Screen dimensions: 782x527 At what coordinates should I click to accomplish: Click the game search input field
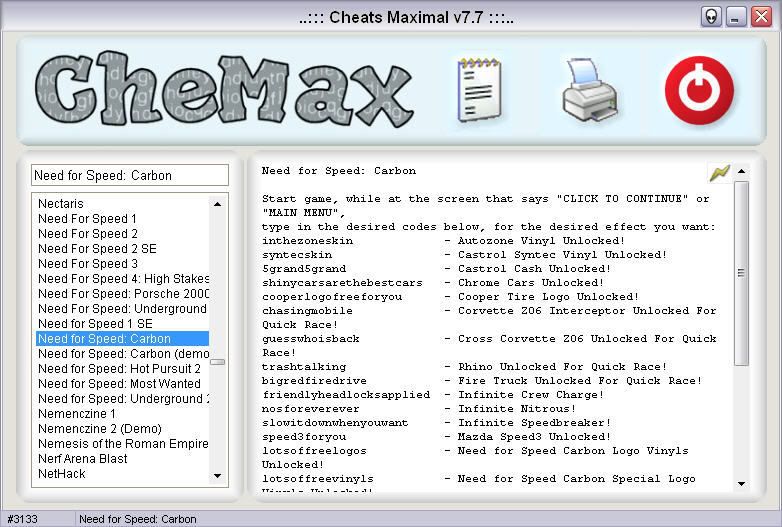130,176
